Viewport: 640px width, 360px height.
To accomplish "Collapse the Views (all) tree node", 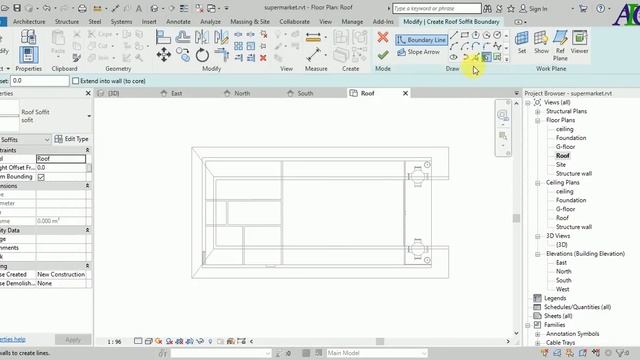I will 527,102.
